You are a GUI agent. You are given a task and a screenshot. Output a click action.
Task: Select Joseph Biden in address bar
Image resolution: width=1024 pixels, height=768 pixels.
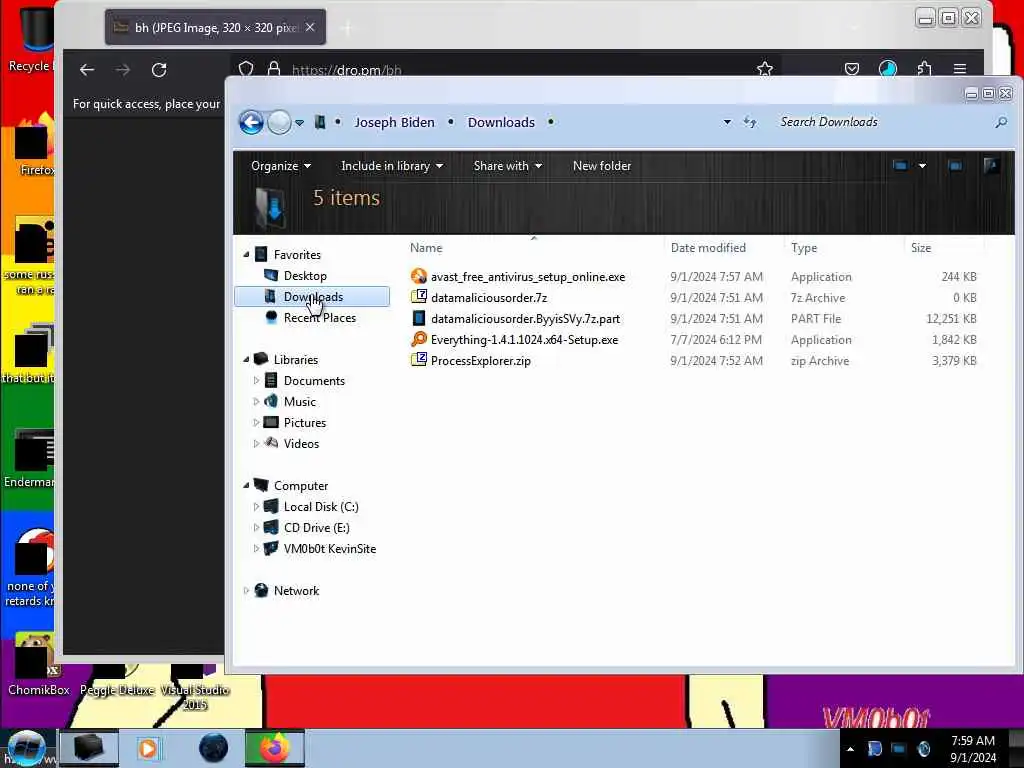coord(394,122)
